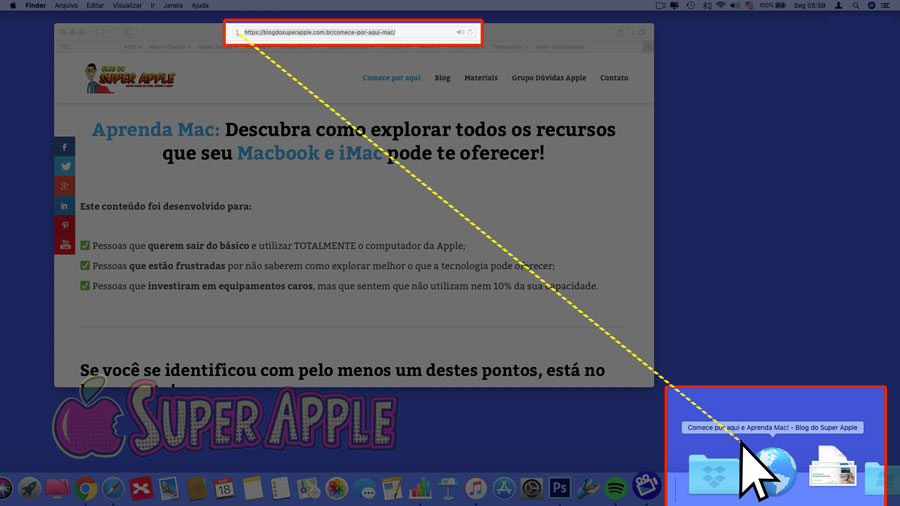Open the 'Grupo Dúvidas Apple' link
900x506 pixels.
tap(549, 78)
